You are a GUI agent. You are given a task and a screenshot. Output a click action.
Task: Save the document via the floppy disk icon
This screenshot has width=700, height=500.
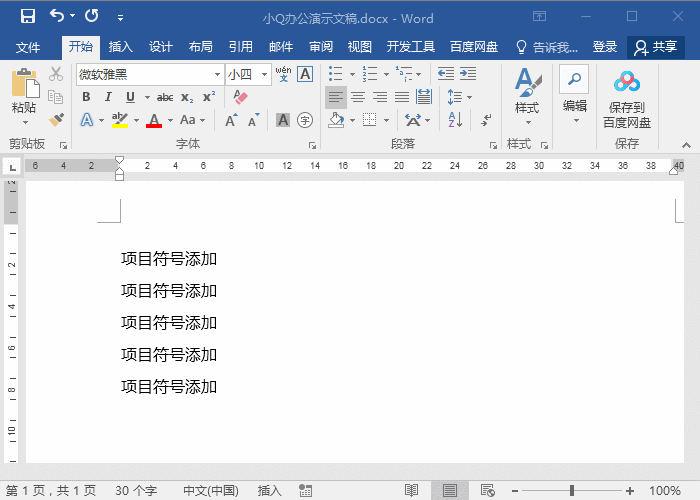pyautogui.click(x=28, y=17)
